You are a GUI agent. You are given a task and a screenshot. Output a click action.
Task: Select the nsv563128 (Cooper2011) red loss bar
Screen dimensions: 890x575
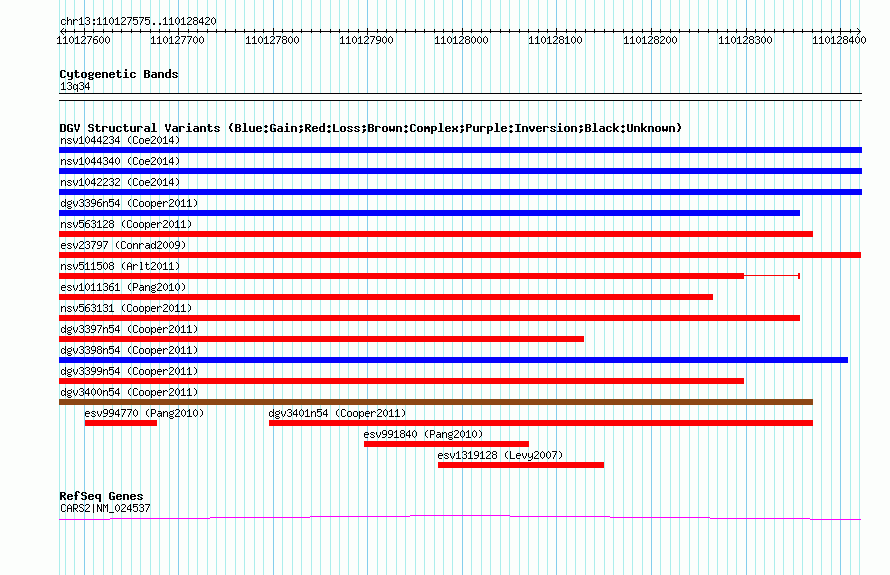(x=436, y=234)
